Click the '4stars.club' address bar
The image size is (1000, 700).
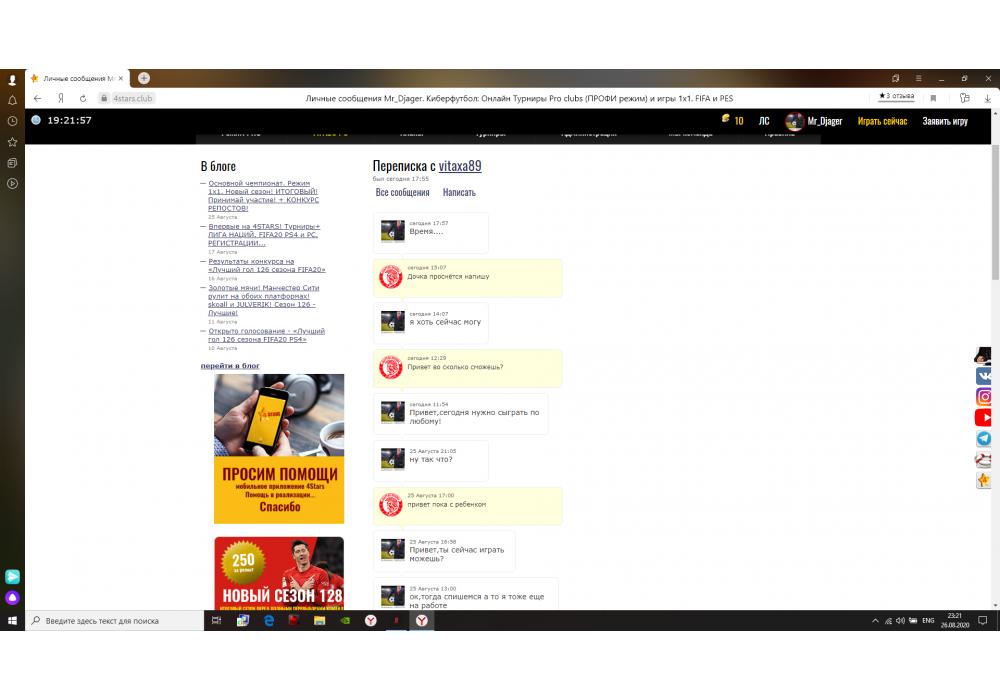tap(133, 98)
